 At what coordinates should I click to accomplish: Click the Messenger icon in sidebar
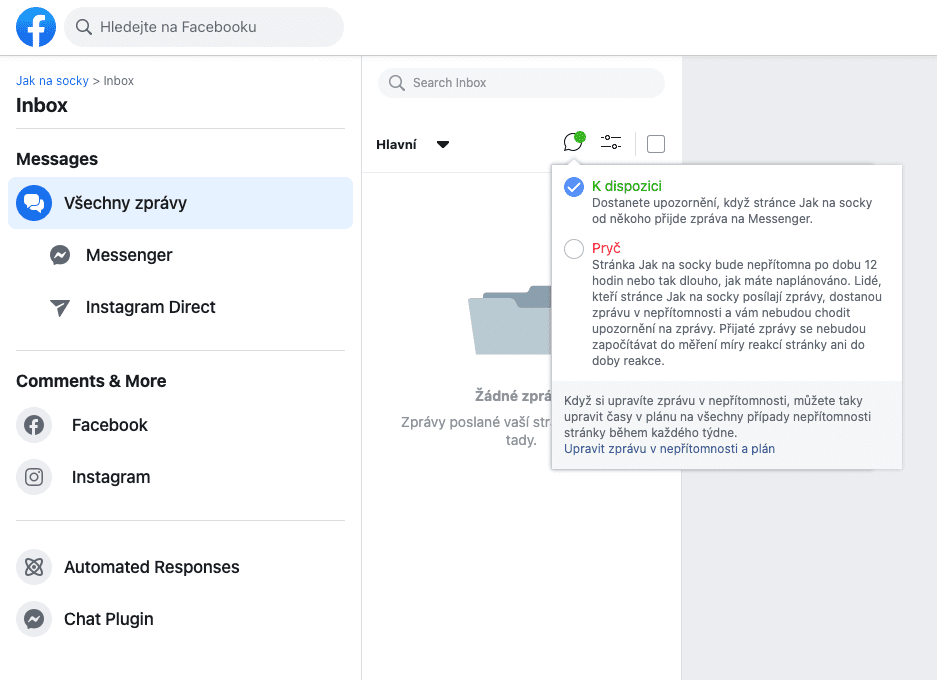point(60,255)
